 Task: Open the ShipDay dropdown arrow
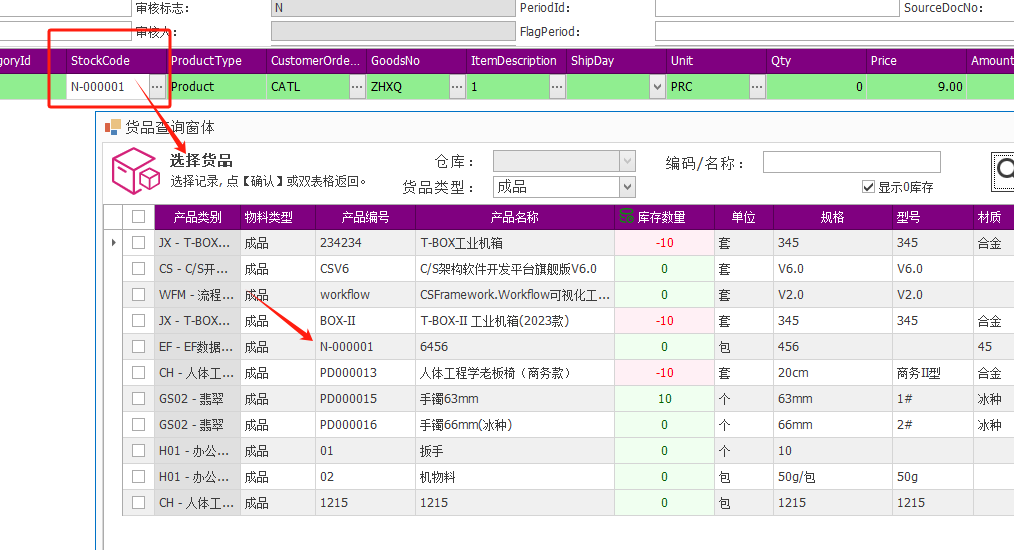click(x=657, y=87)
